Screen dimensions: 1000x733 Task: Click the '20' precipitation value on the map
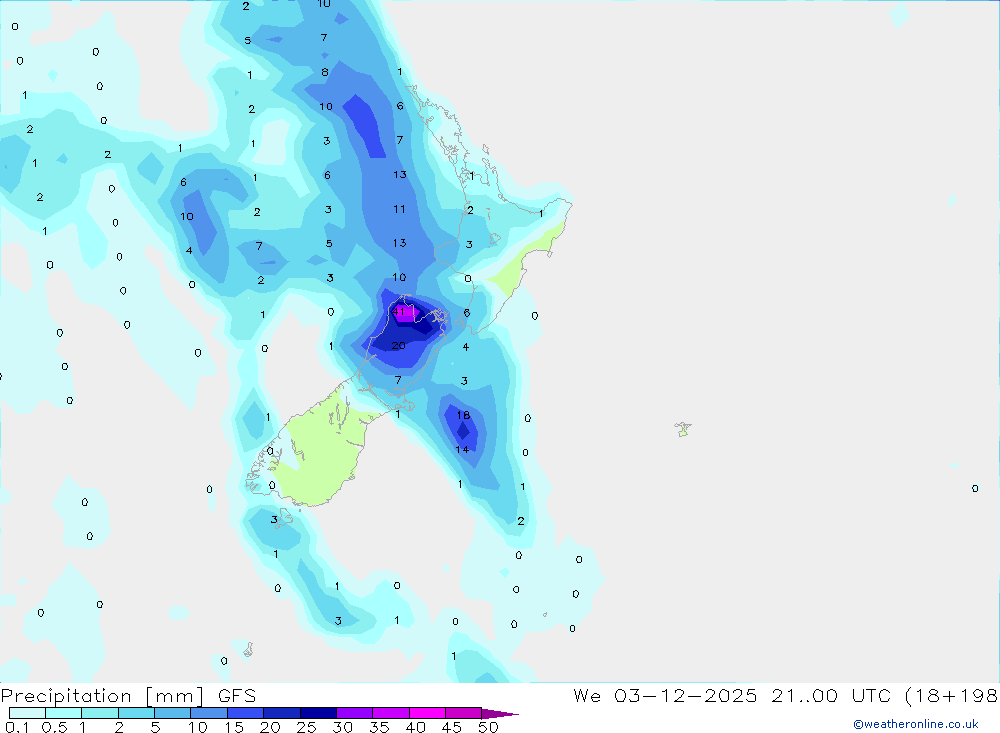399,346
